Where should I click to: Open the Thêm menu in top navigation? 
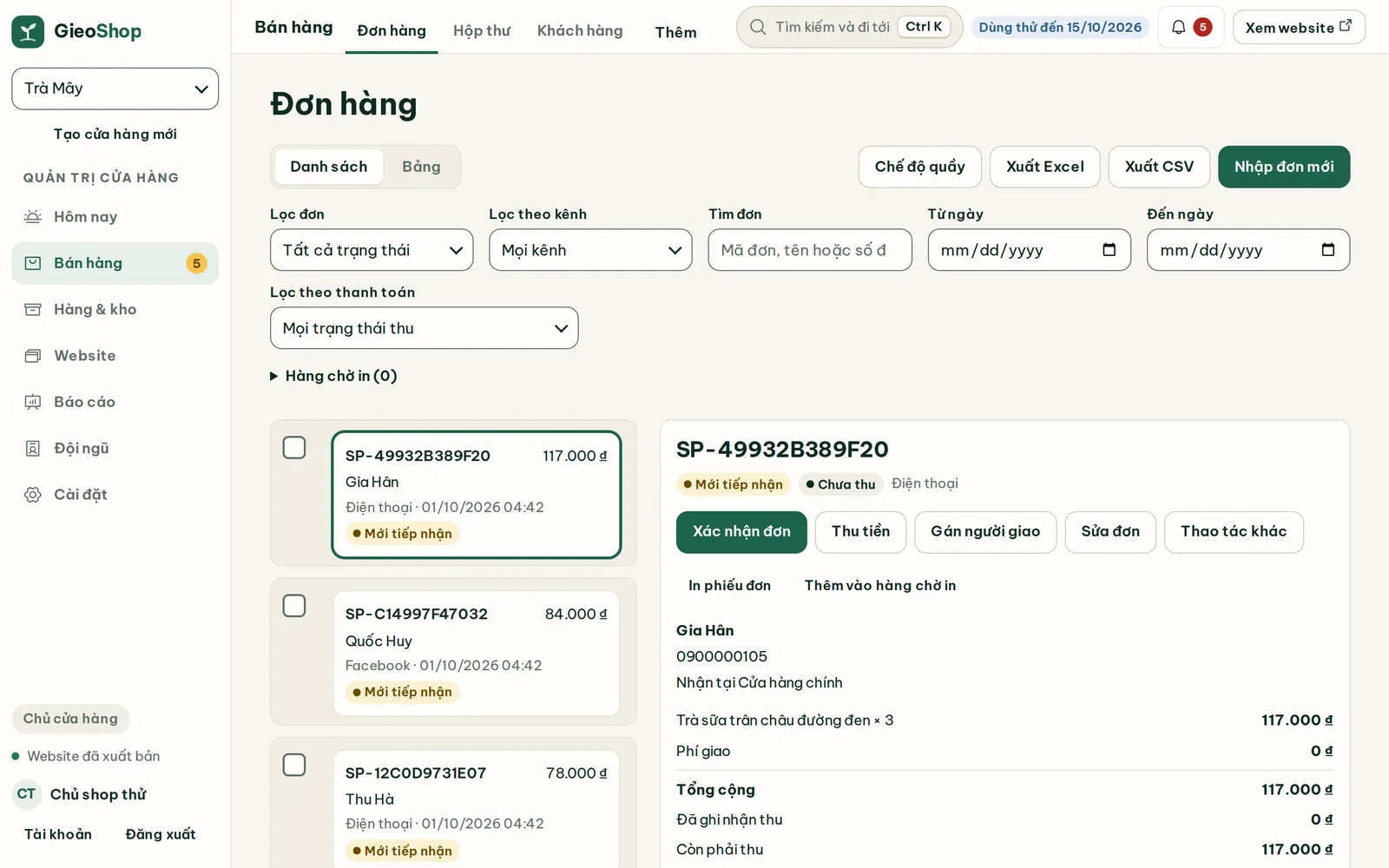coord(675,32)
